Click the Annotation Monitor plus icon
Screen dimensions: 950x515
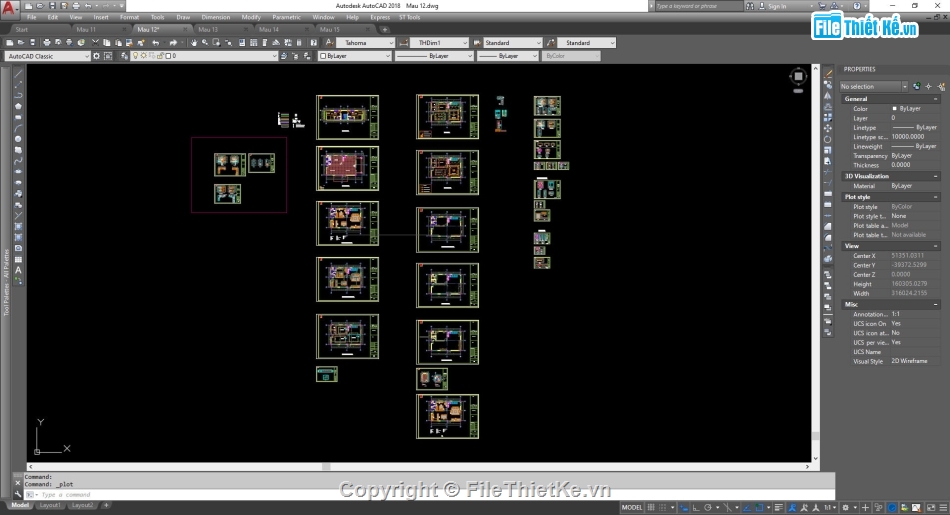coord(866,507)
